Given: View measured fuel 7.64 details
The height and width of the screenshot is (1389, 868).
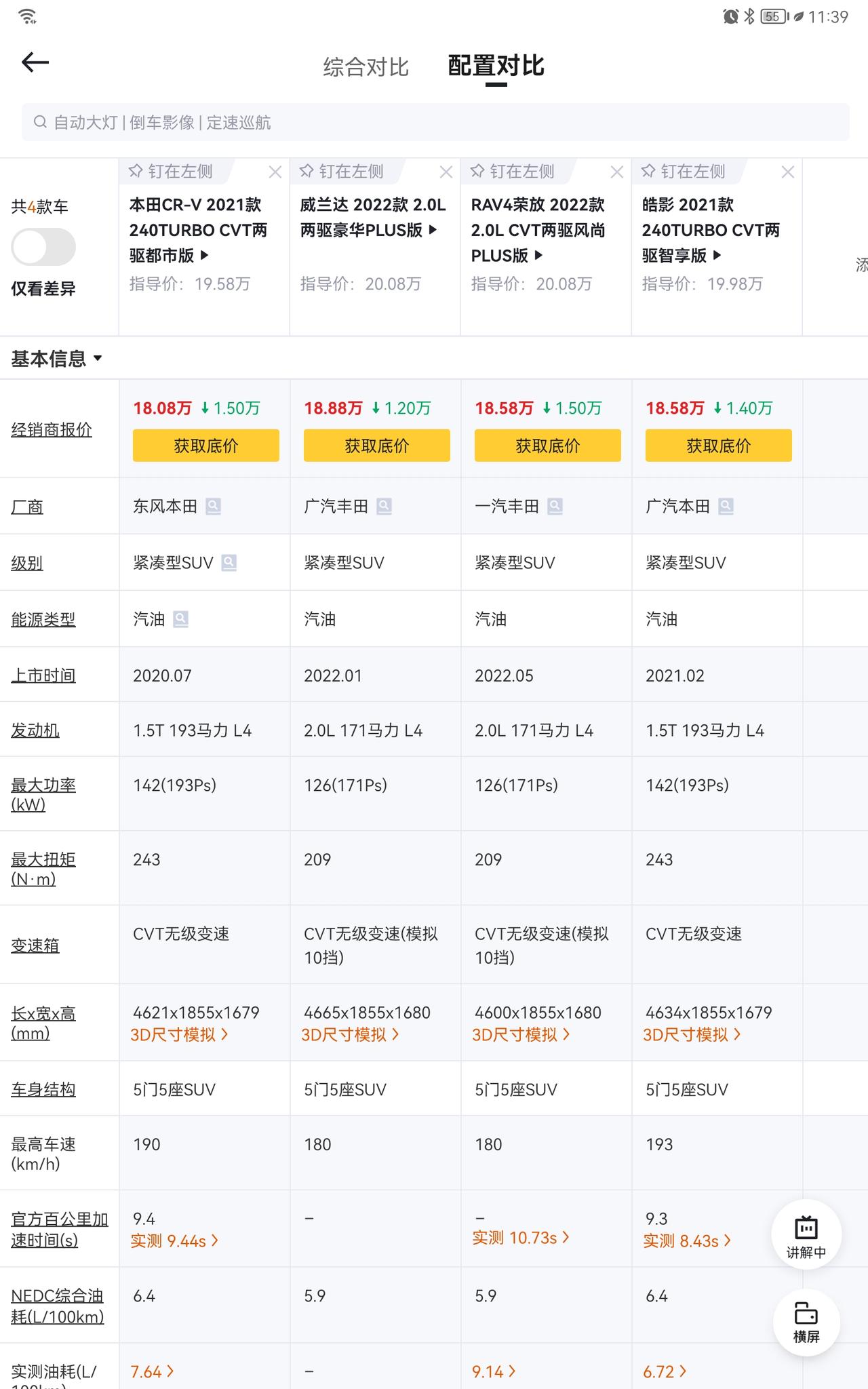Looking at the screenshot, I should [x=153, y=1372].
